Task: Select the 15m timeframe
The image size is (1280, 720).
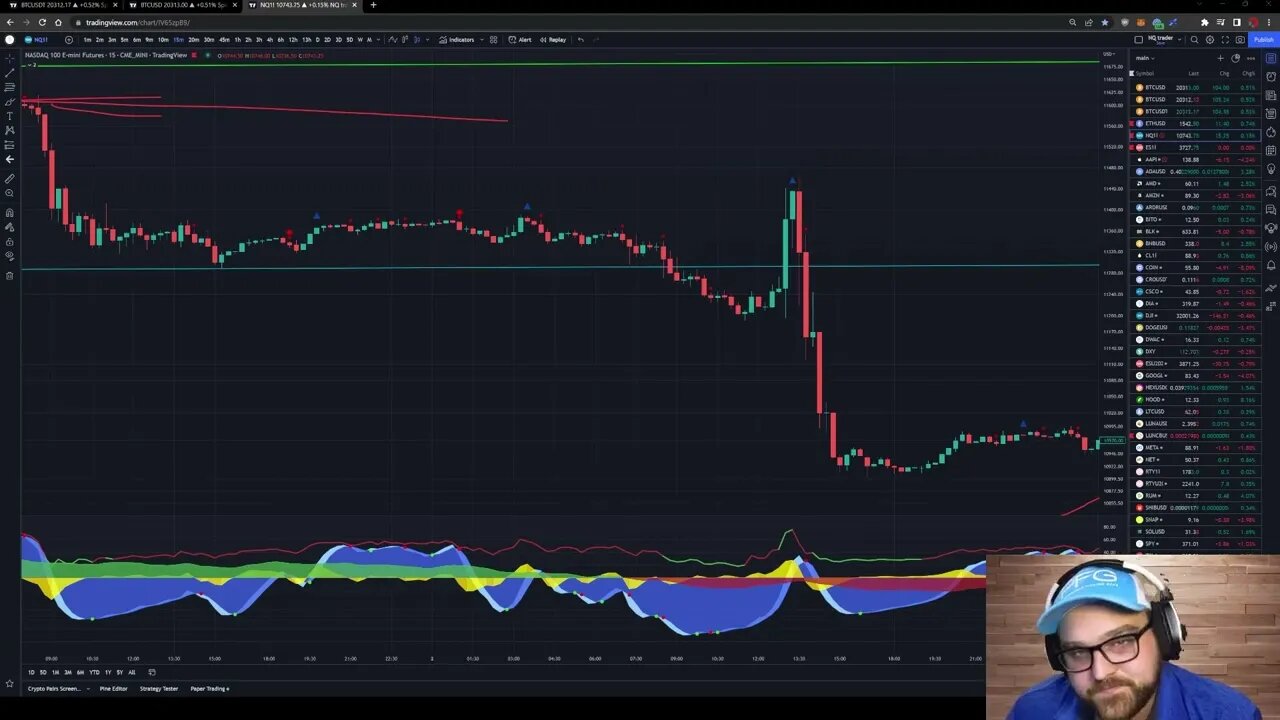Action: click(178, 40)
